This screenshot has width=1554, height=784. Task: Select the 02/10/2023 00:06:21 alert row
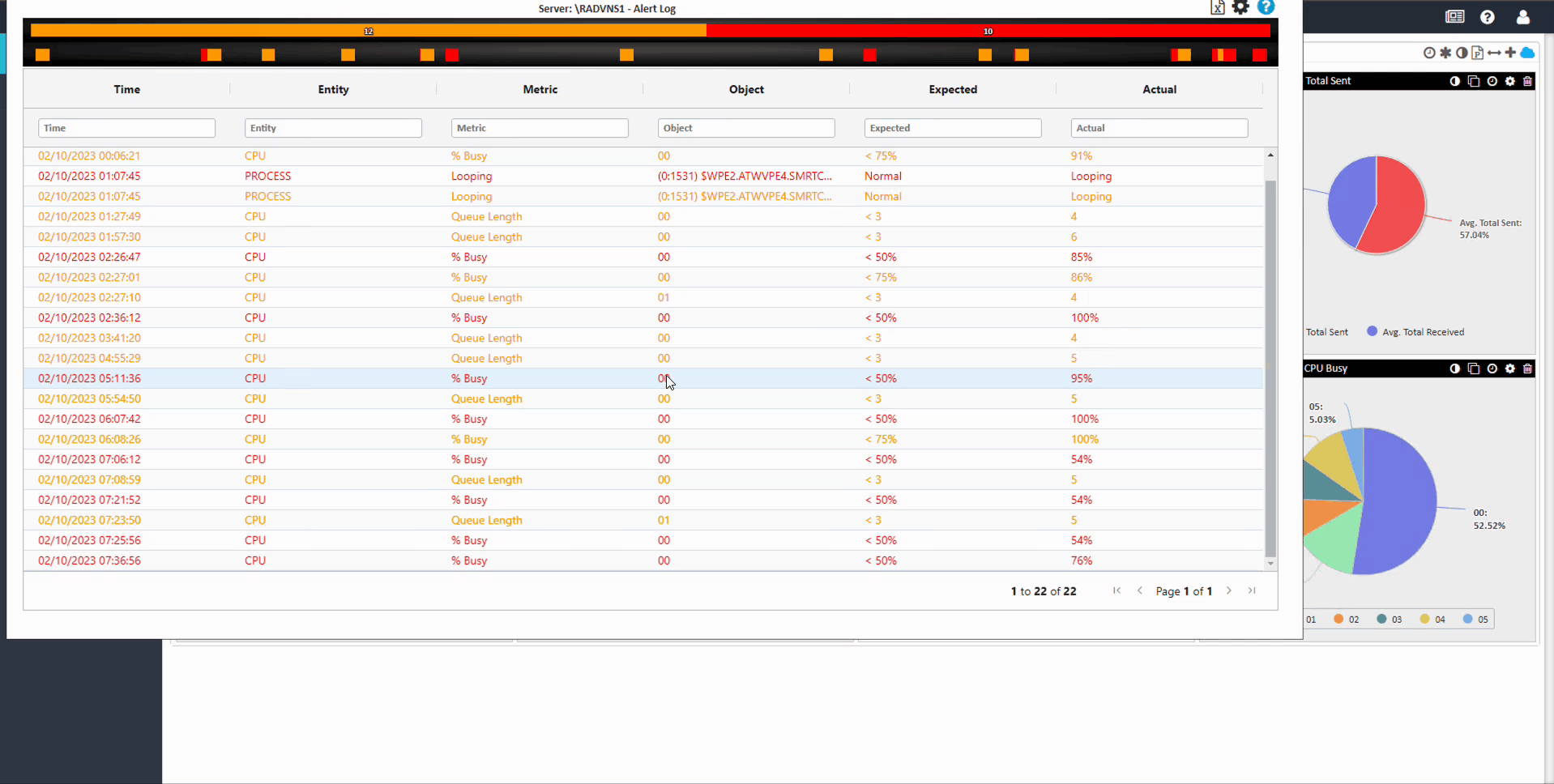643,156
